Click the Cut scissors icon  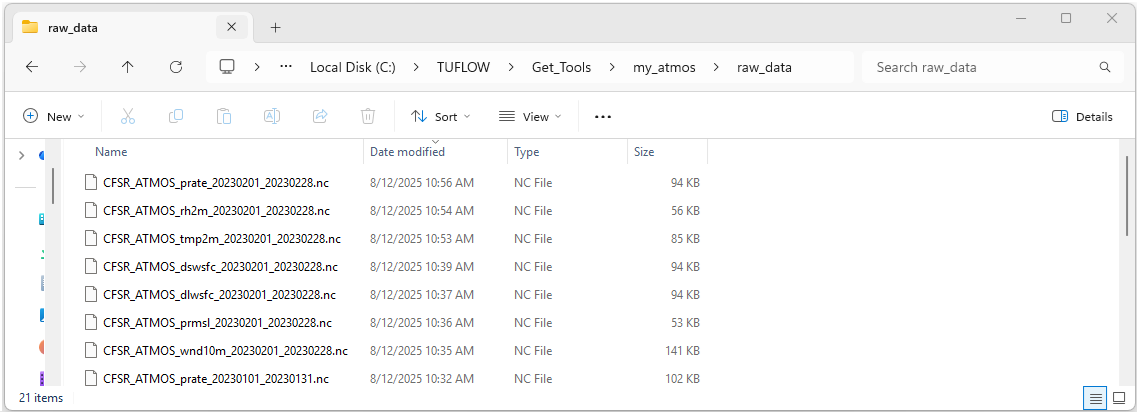click(128, 116)
